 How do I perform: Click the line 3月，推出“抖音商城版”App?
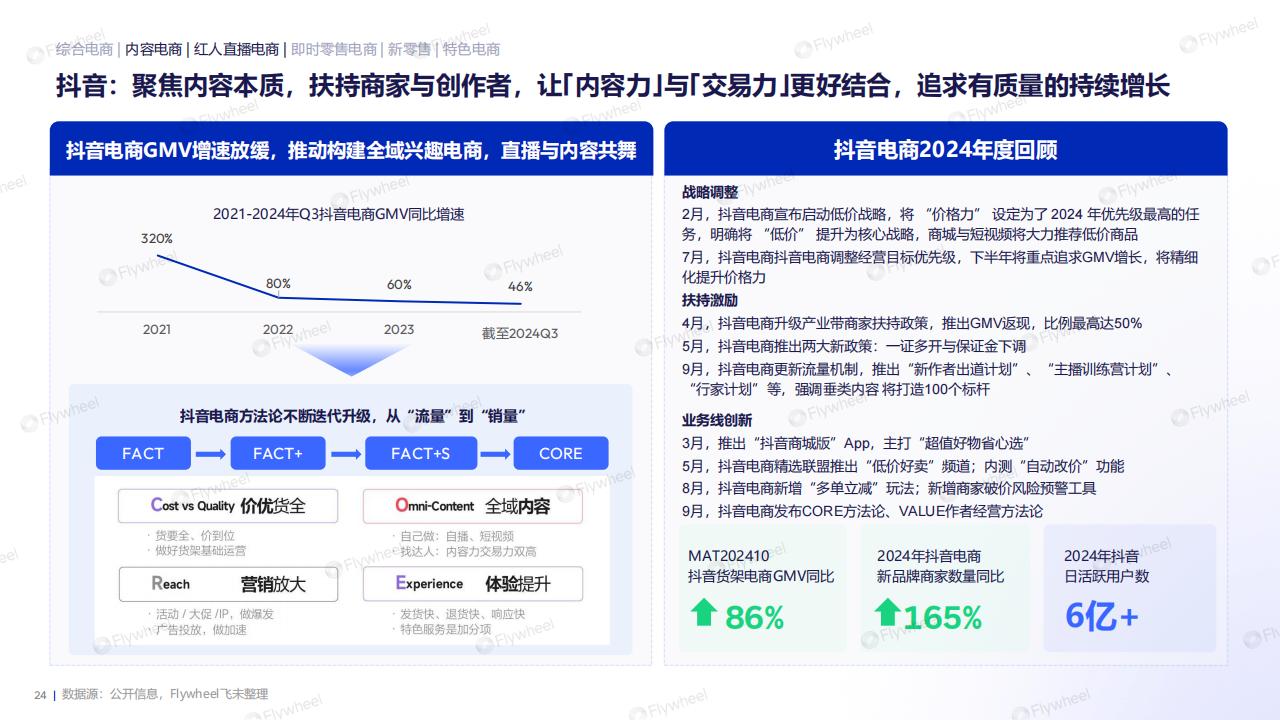coord(856,443)
